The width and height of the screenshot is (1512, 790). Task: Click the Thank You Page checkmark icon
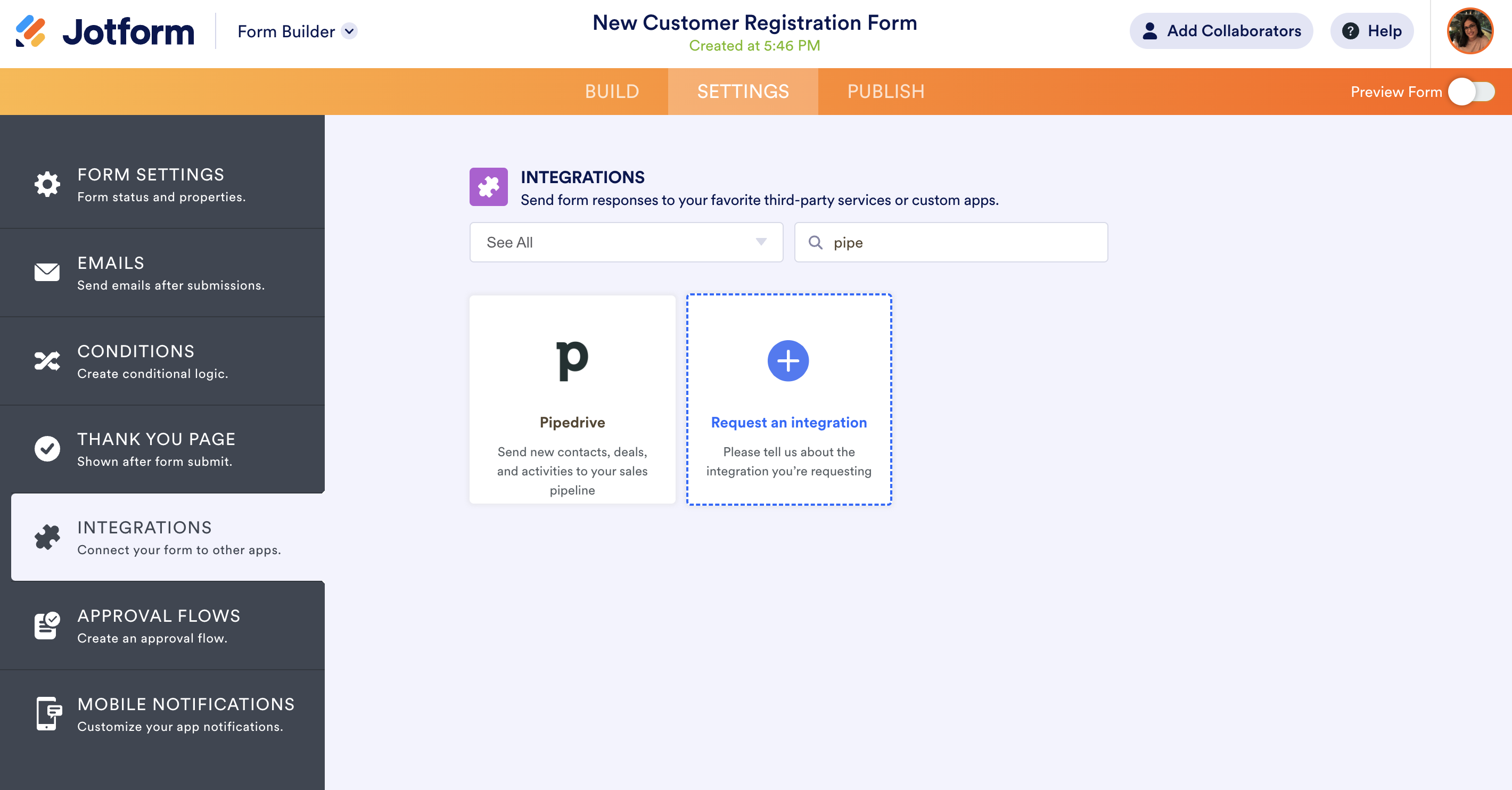tap(47, 449)
